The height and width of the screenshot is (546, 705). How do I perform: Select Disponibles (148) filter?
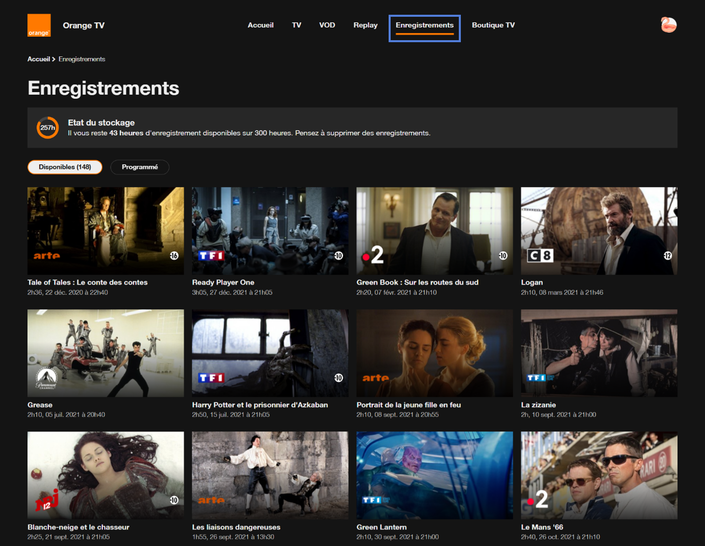pos(65,167)
